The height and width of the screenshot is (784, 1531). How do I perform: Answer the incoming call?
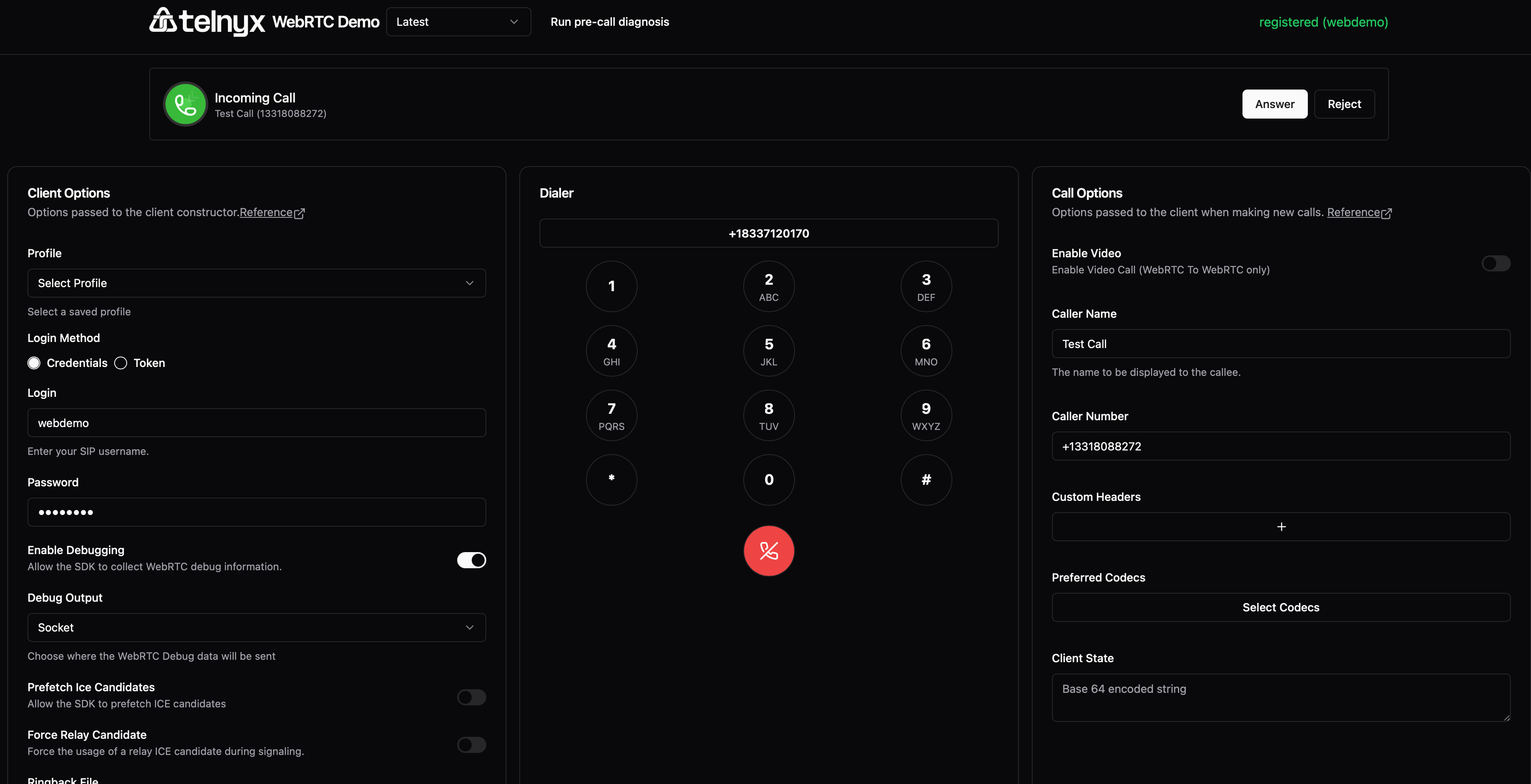[1274, 104]
